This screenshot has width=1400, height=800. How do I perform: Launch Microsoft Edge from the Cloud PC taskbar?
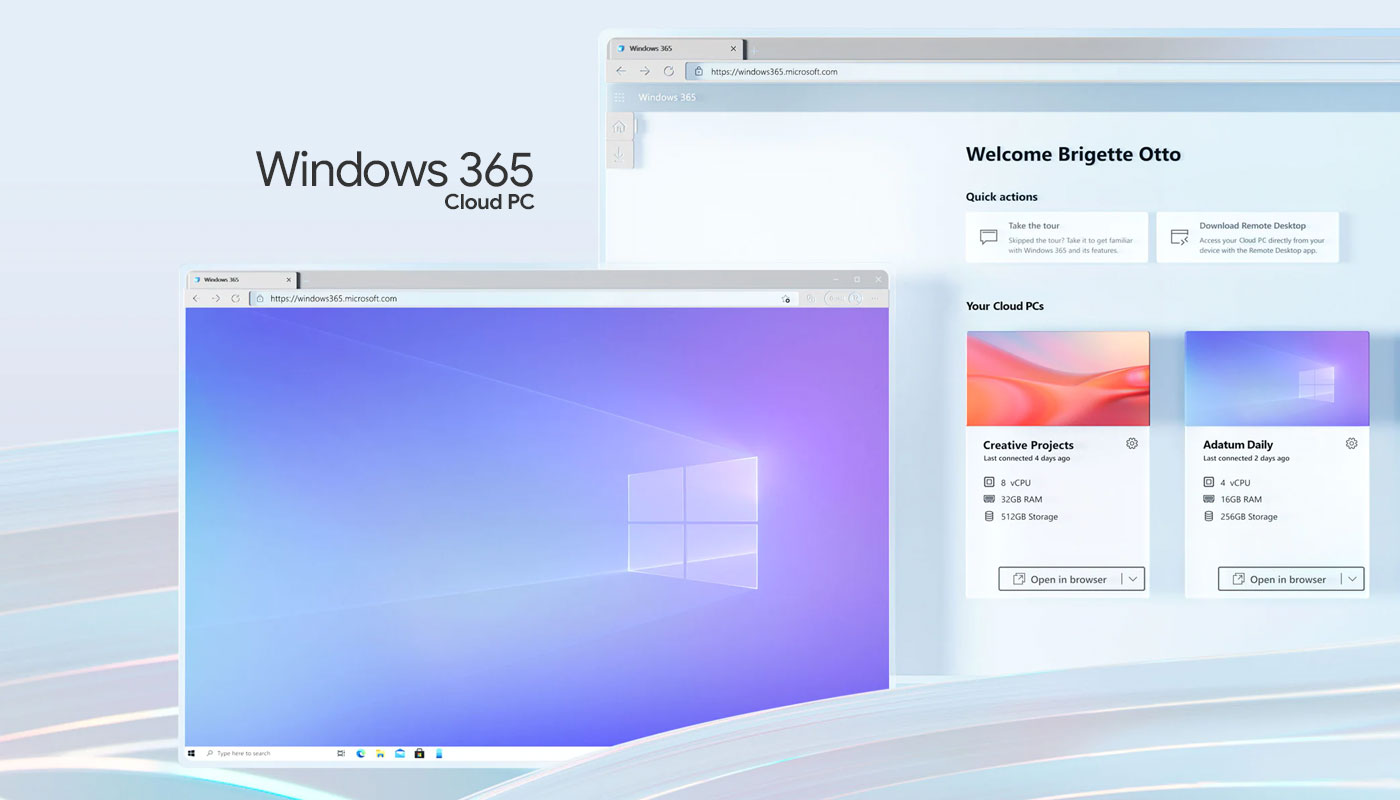[x=361, y=753]
